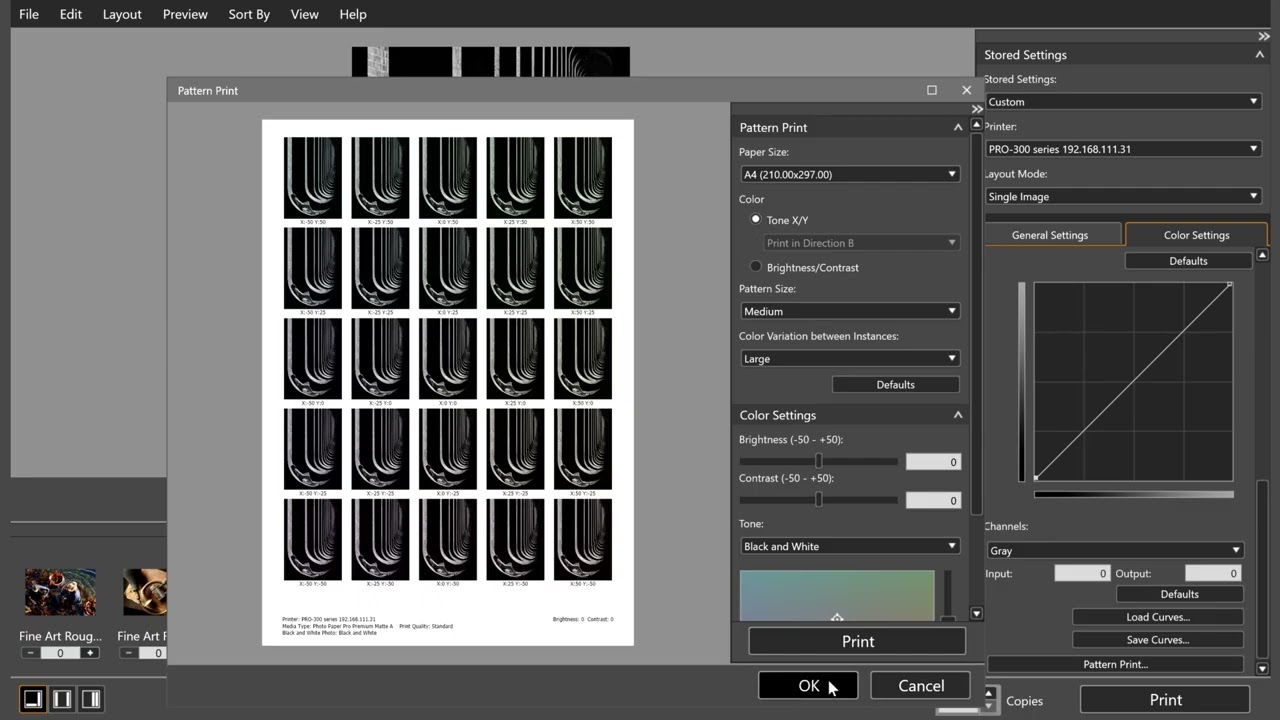Click Save Curves... button
The height and width of the screenshot is (720, 1280).
[x=1158, y=640]
